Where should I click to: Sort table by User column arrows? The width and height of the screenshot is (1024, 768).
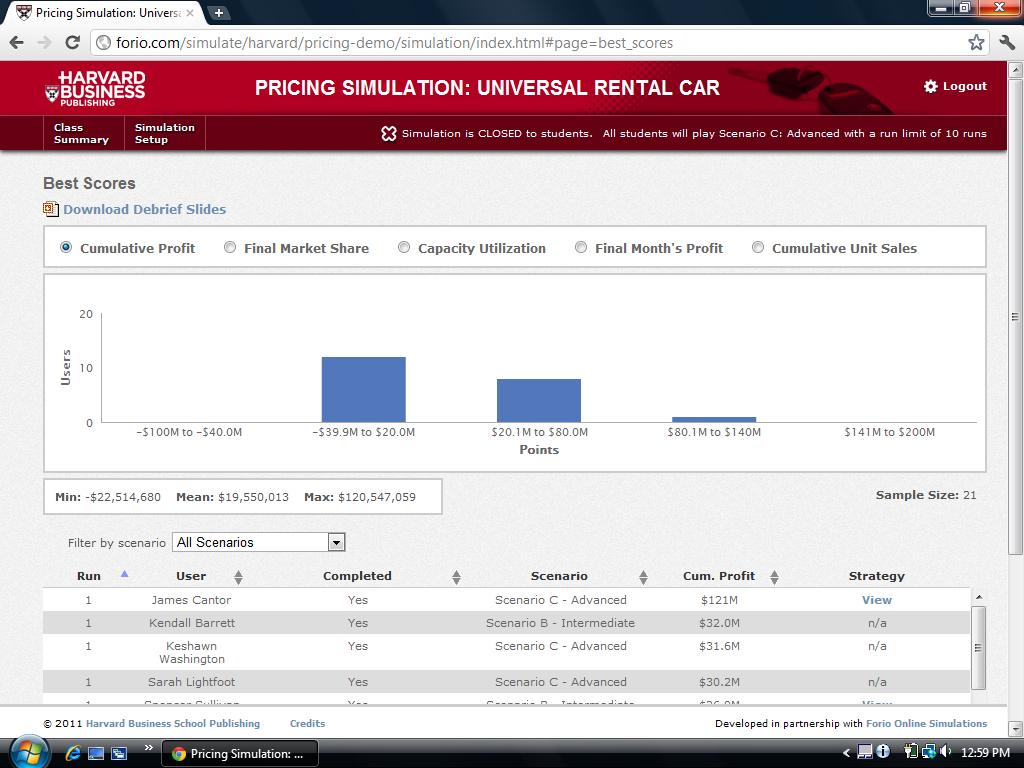238,577
